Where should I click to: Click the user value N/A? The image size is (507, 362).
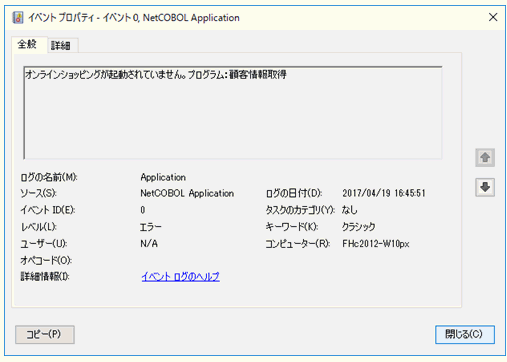click(149, 244)
